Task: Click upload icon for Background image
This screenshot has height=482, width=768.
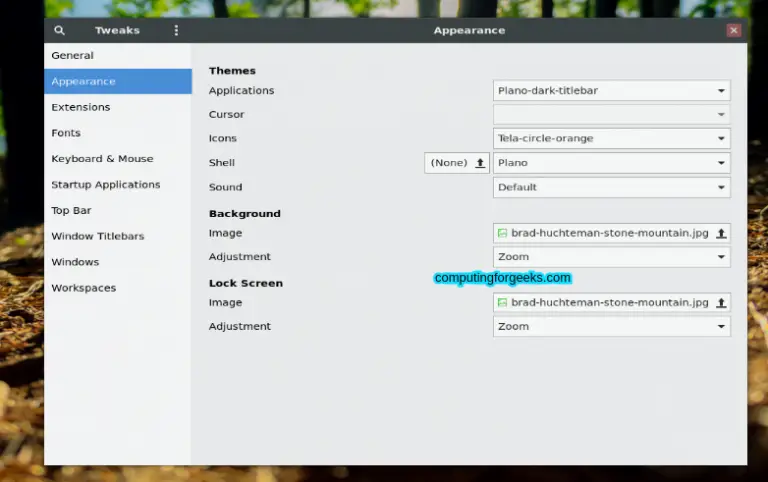Action: click(x=721, y=233)
